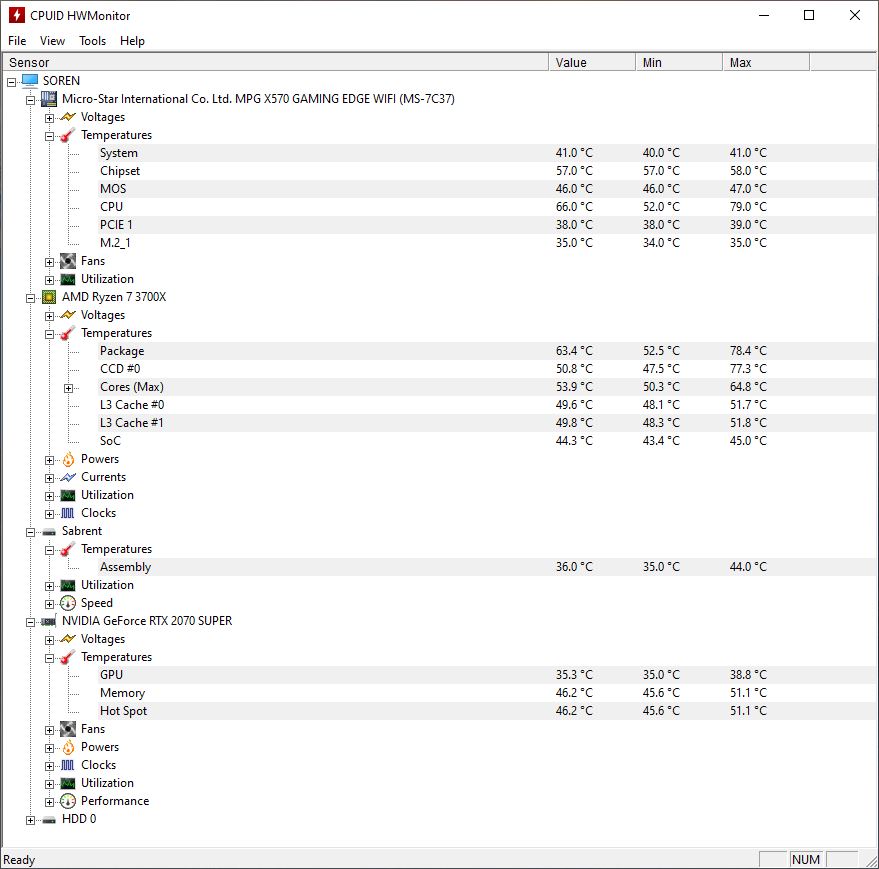This screenshot has width=879, height=869.
Task: Click the Ryzen Clocks waveform icon
Action: (x=68, y=513)
